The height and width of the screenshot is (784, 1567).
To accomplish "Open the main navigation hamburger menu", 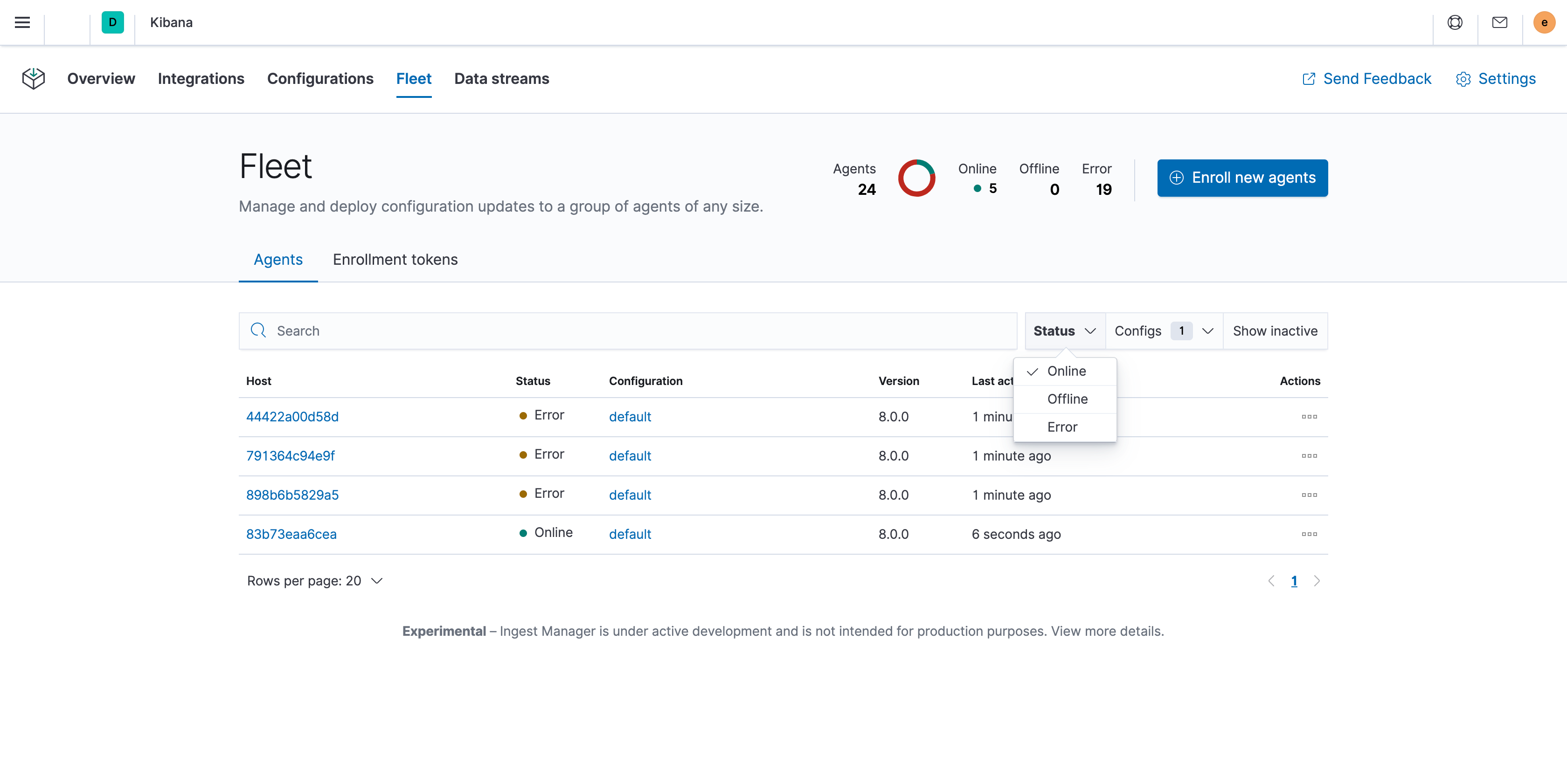I will click(22, 22).
